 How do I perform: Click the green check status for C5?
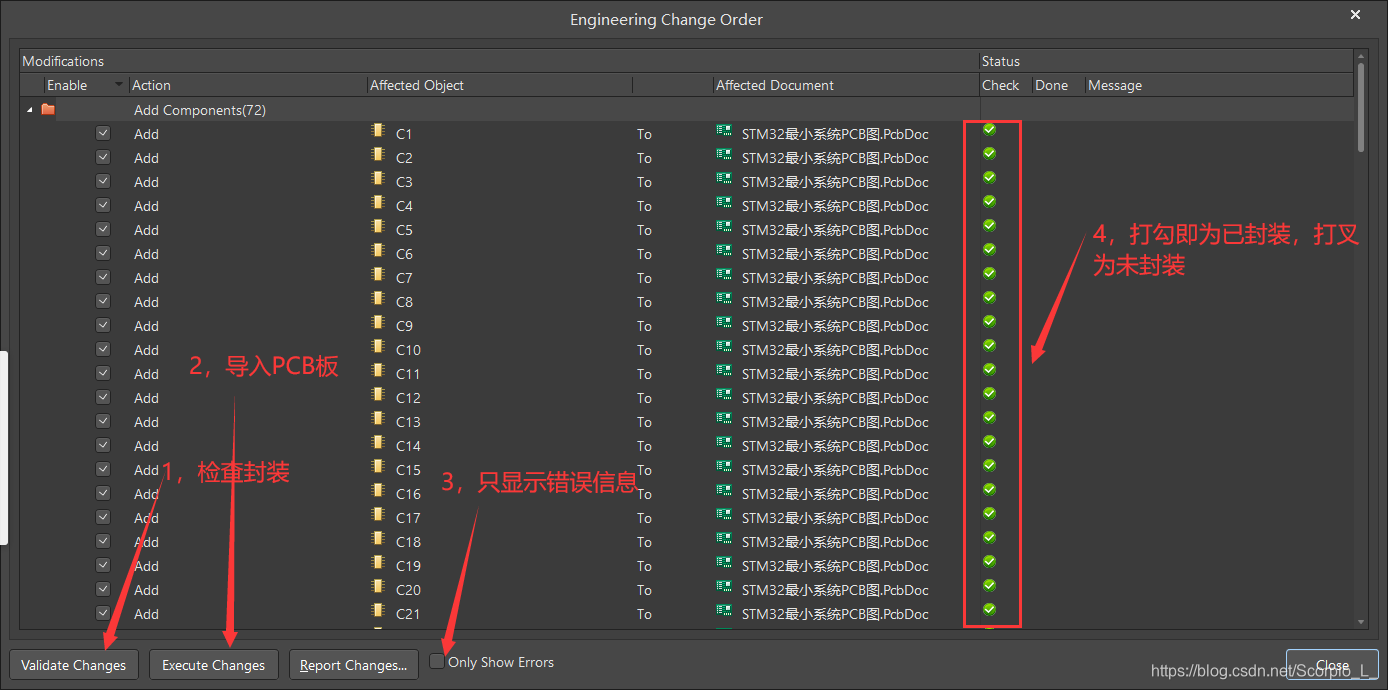(989, 226)
